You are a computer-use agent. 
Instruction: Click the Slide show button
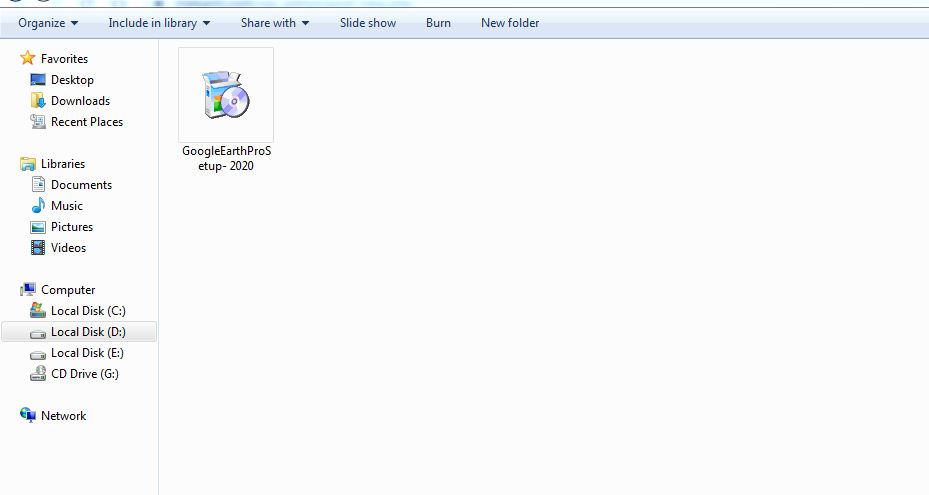click(368, 23)
